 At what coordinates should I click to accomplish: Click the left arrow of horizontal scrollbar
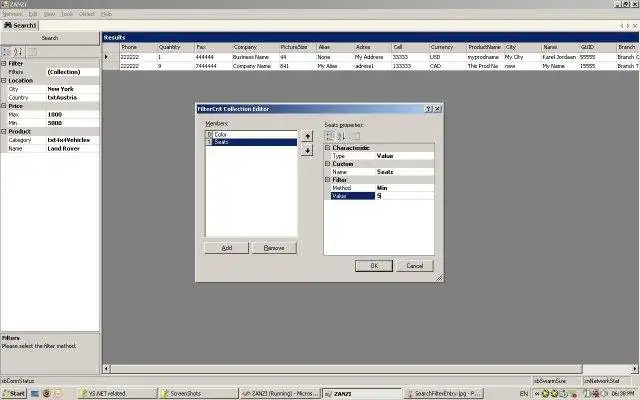(x=107, y=369)
